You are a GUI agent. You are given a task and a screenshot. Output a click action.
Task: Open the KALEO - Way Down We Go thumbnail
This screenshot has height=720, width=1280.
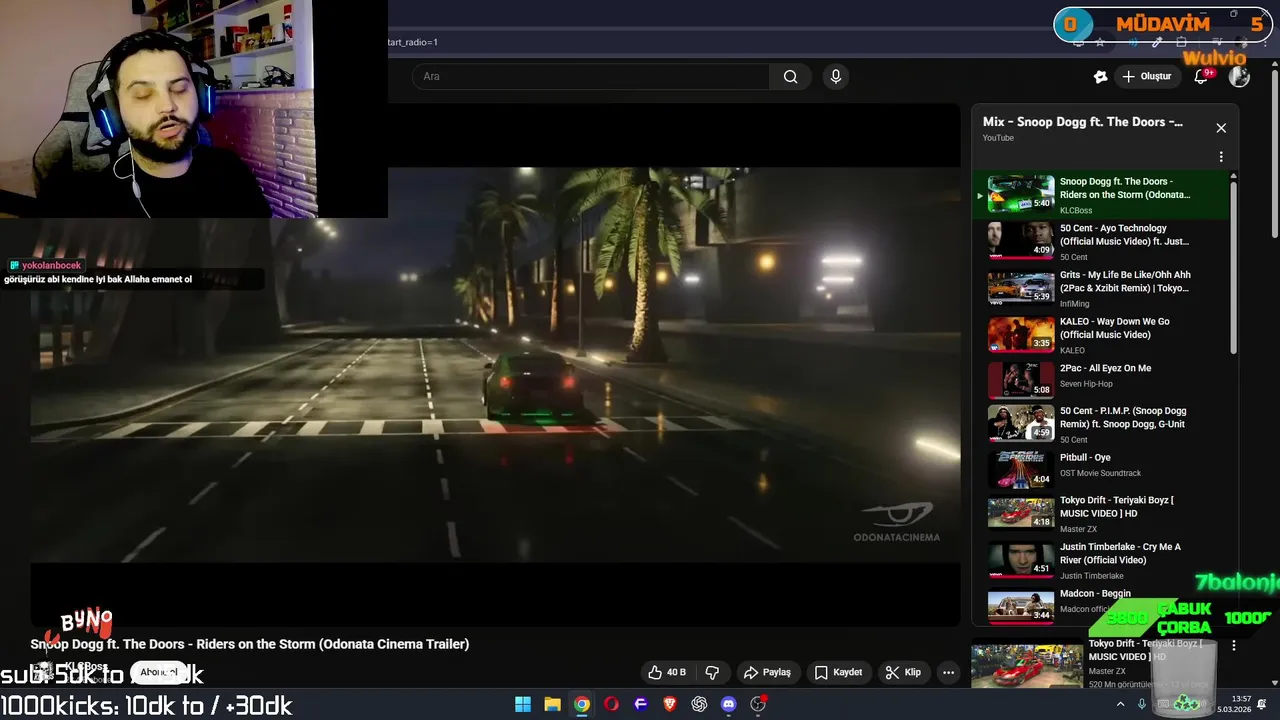point(1021,335)
